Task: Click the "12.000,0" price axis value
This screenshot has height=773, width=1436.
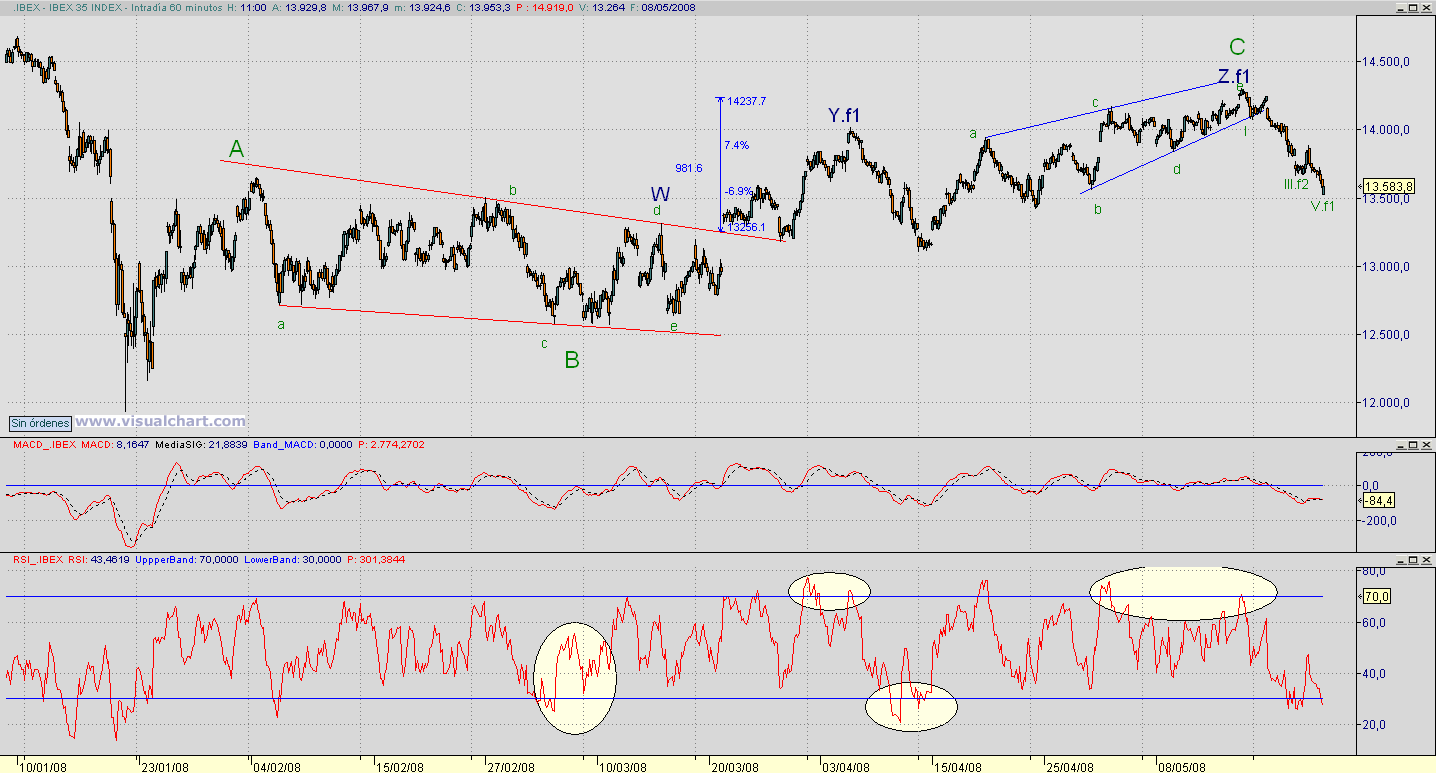Action: click(1385, 403)
